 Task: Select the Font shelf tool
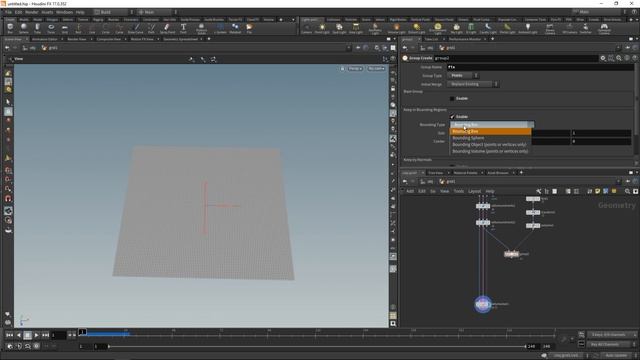(x=183, y=28)
